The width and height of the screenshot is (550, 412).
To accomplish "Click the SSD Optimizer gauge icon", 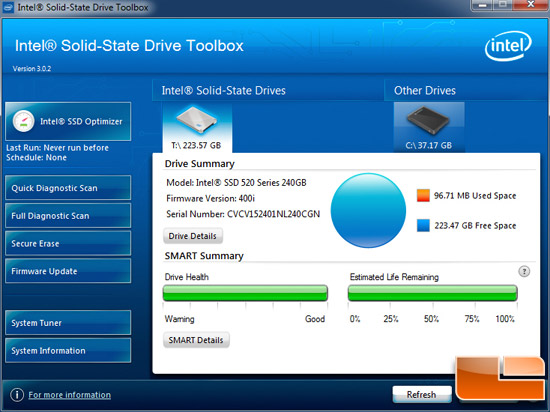I will coord(24,121).
